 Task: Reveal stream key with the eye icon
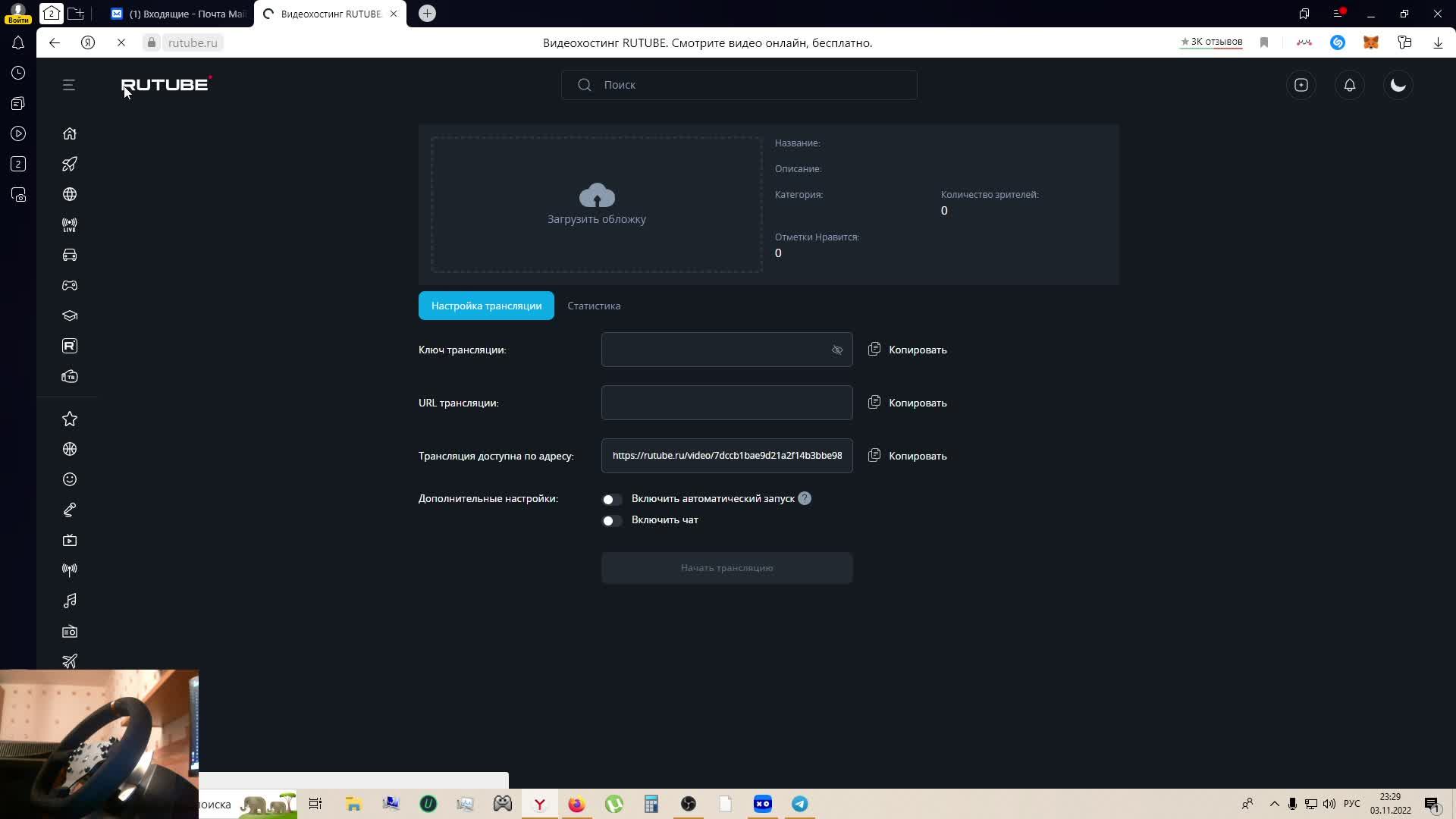(837, 350)
